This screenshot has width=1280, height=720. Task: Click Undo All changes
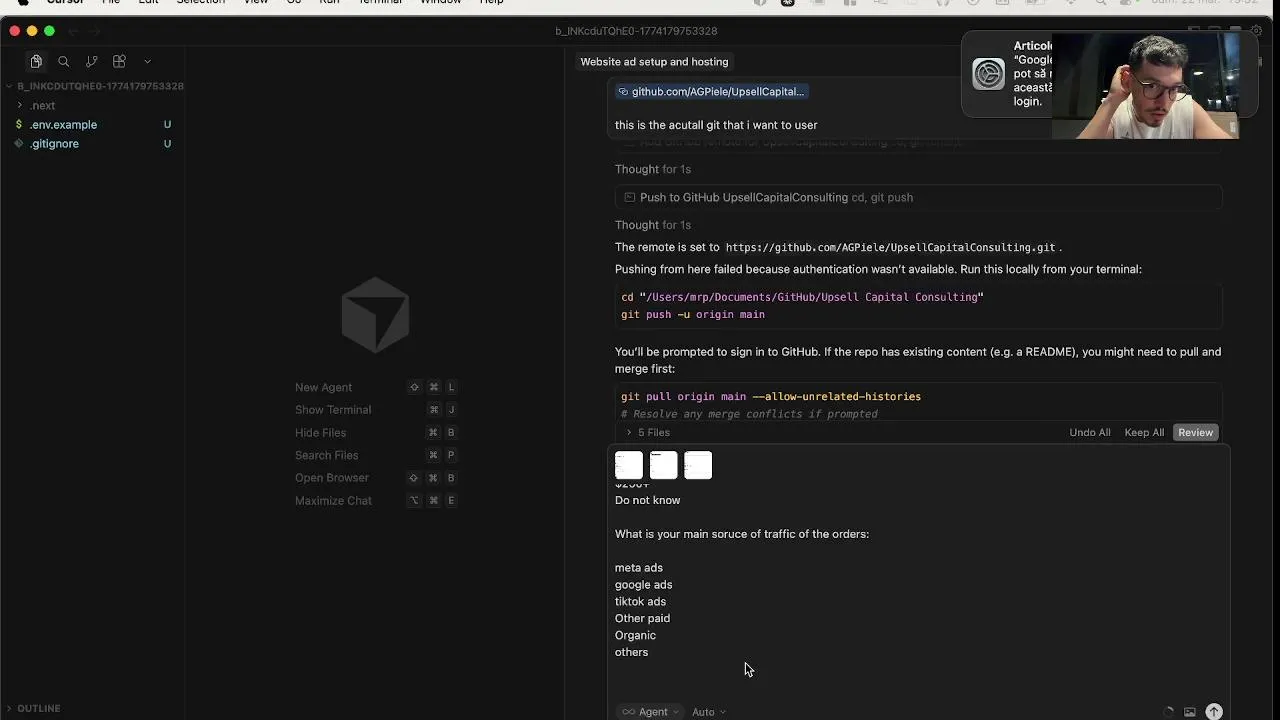pyautogui.click(x=1090, y=432)
